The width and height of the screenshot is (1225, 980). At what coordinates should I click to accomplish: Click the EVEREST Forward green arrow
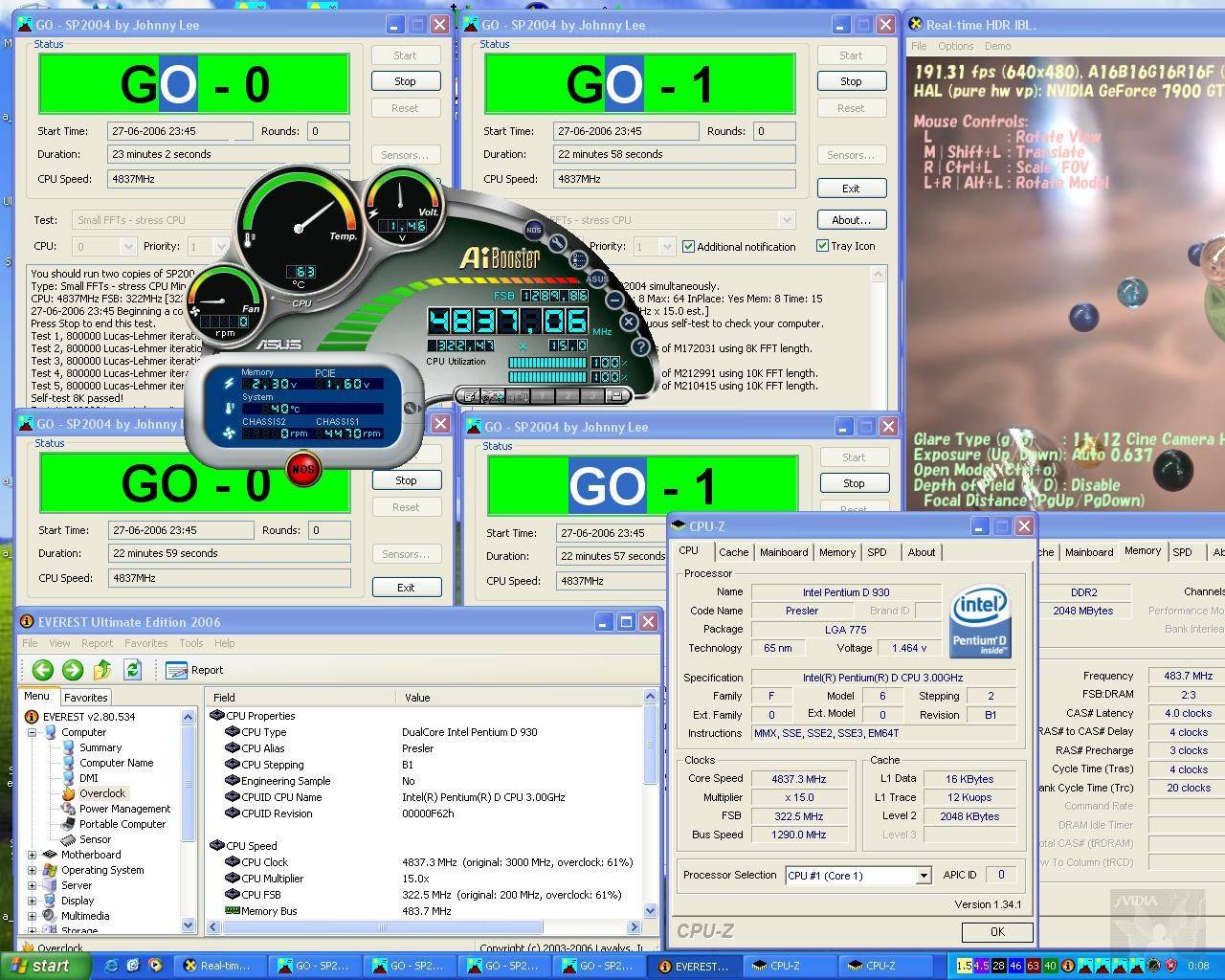pos(72,670)
